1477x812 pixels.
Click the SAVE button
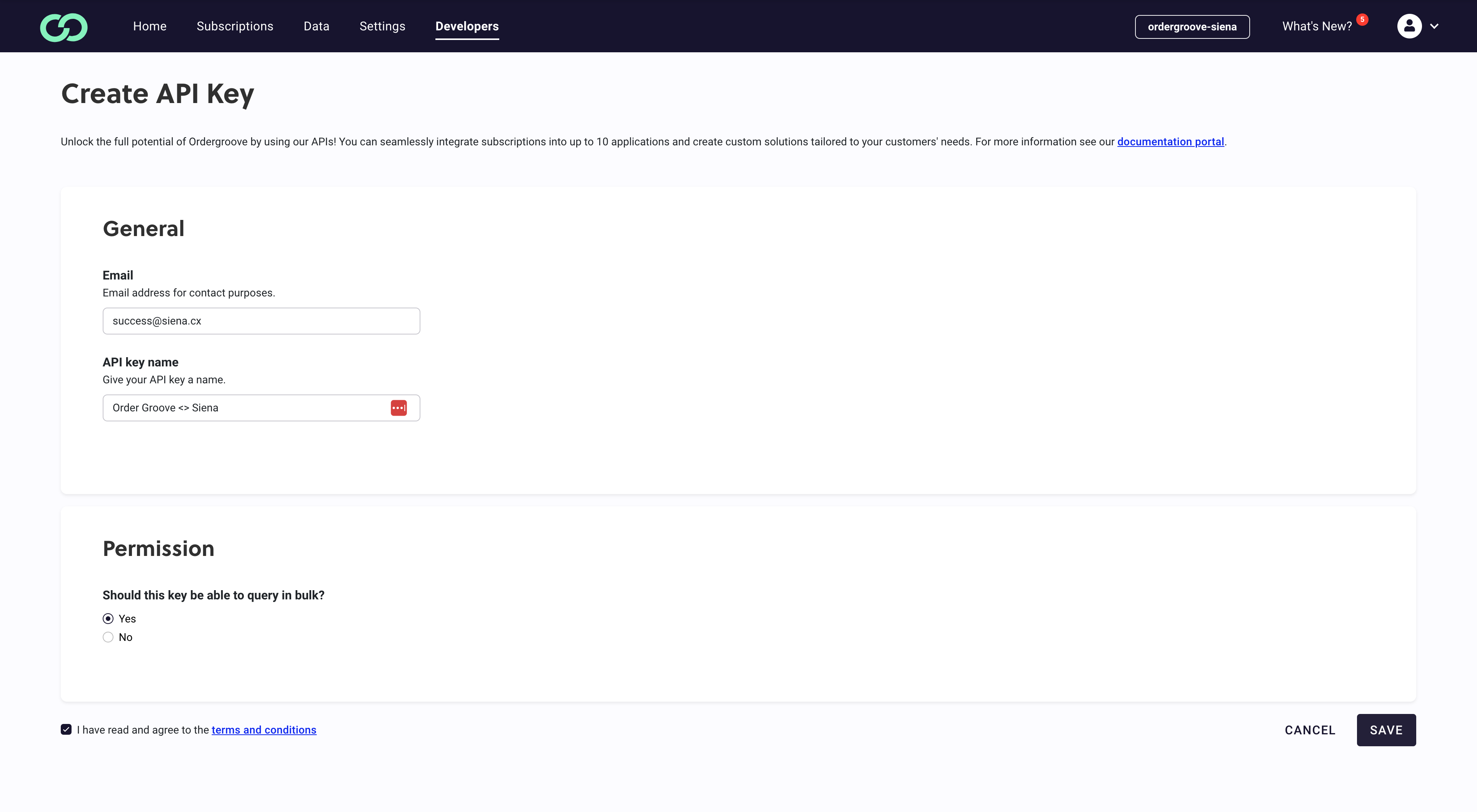point(1386,729)
